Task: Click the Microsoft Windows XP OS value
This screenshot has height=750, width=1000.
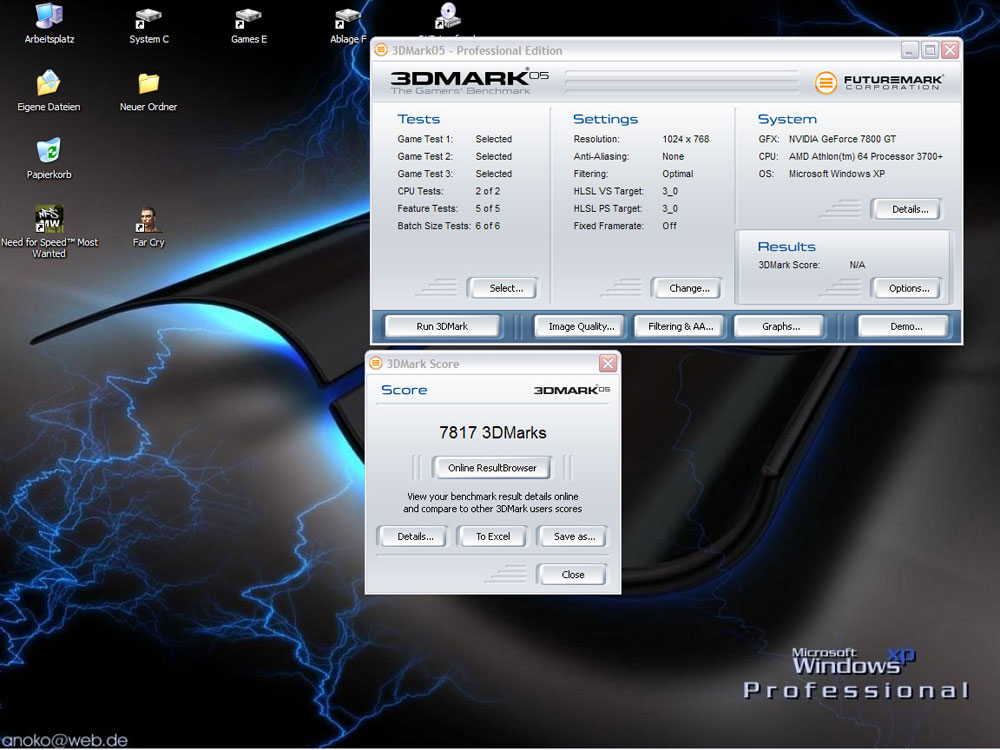Action: [x=837, y=173]
